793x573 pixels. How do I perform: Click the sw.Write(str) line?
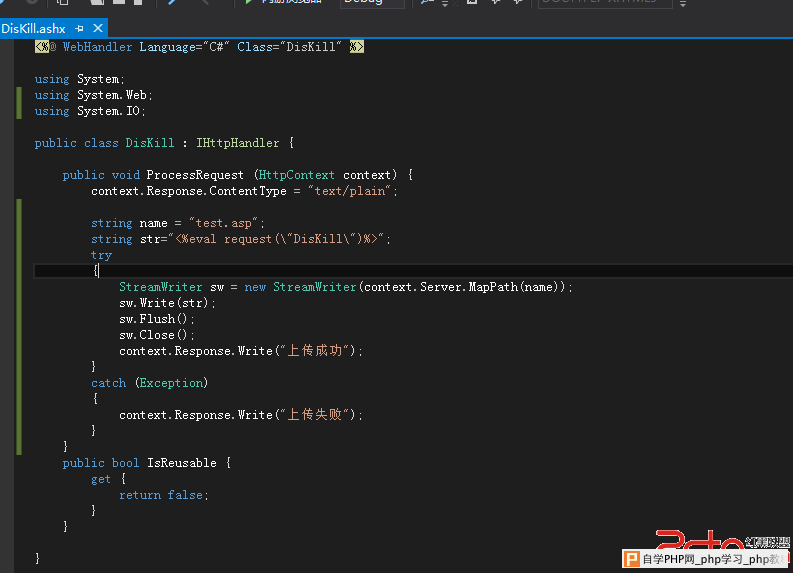coord(167,303)
